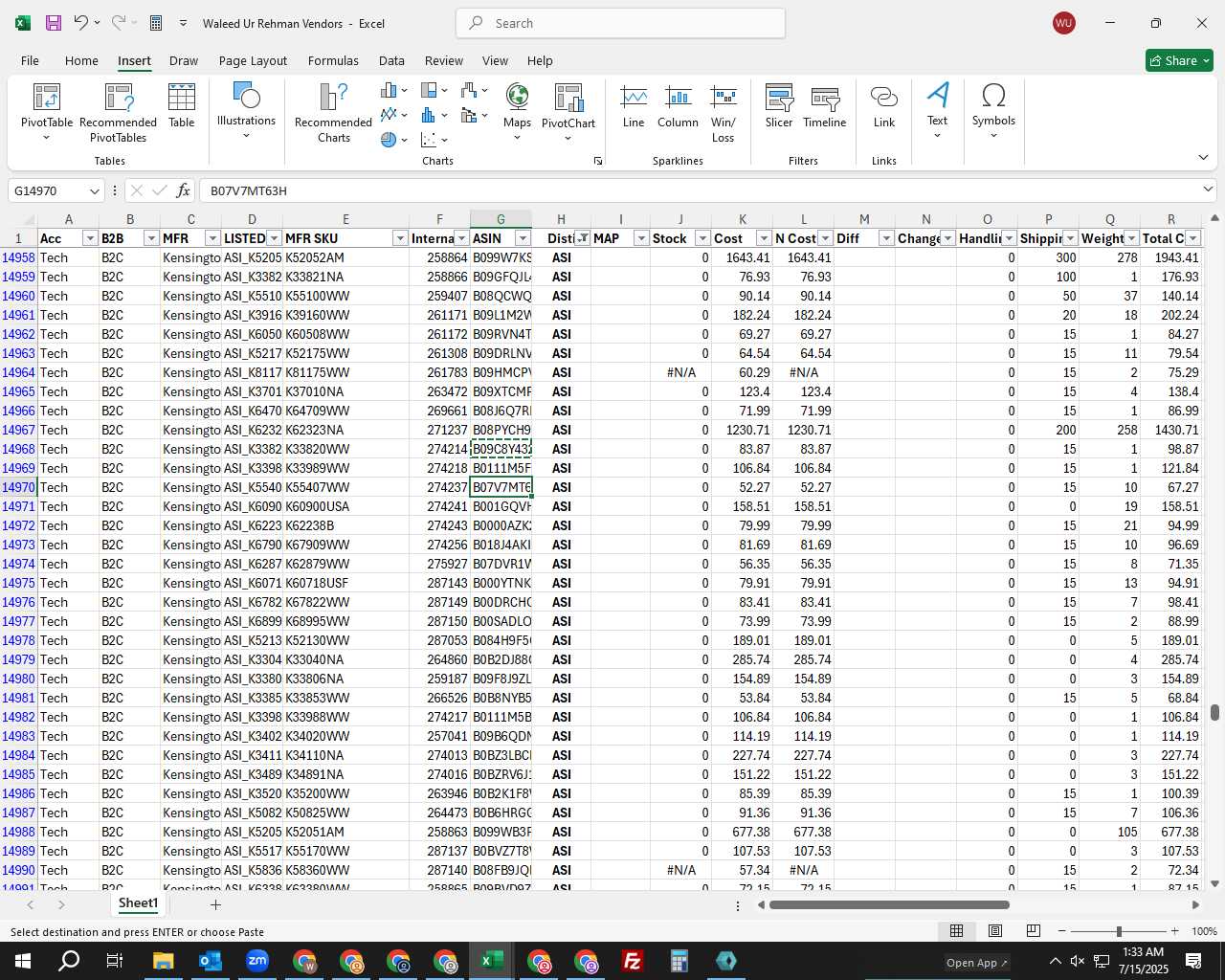
Task: Switch to Normal view in status bar
Action: click(956, 931)
